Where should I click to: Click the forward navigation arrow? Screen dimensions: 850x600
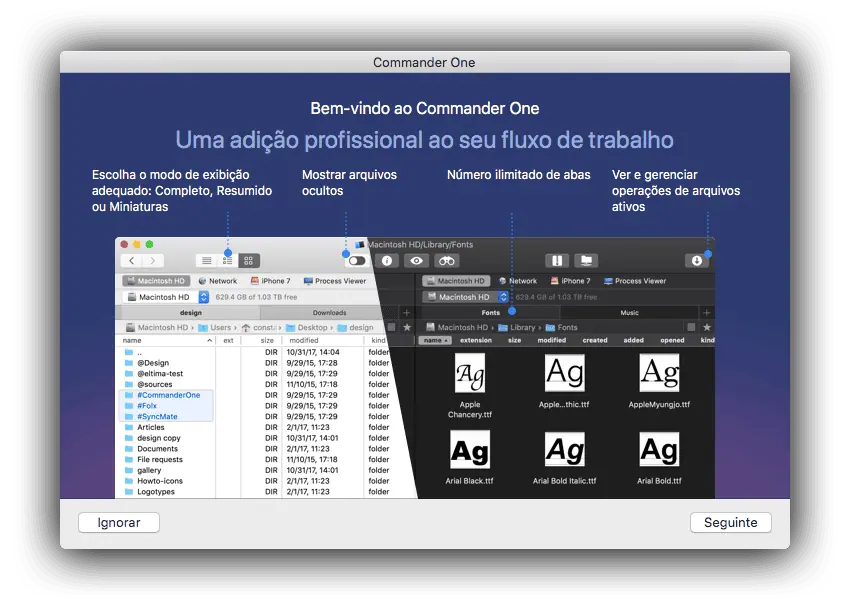153,261
